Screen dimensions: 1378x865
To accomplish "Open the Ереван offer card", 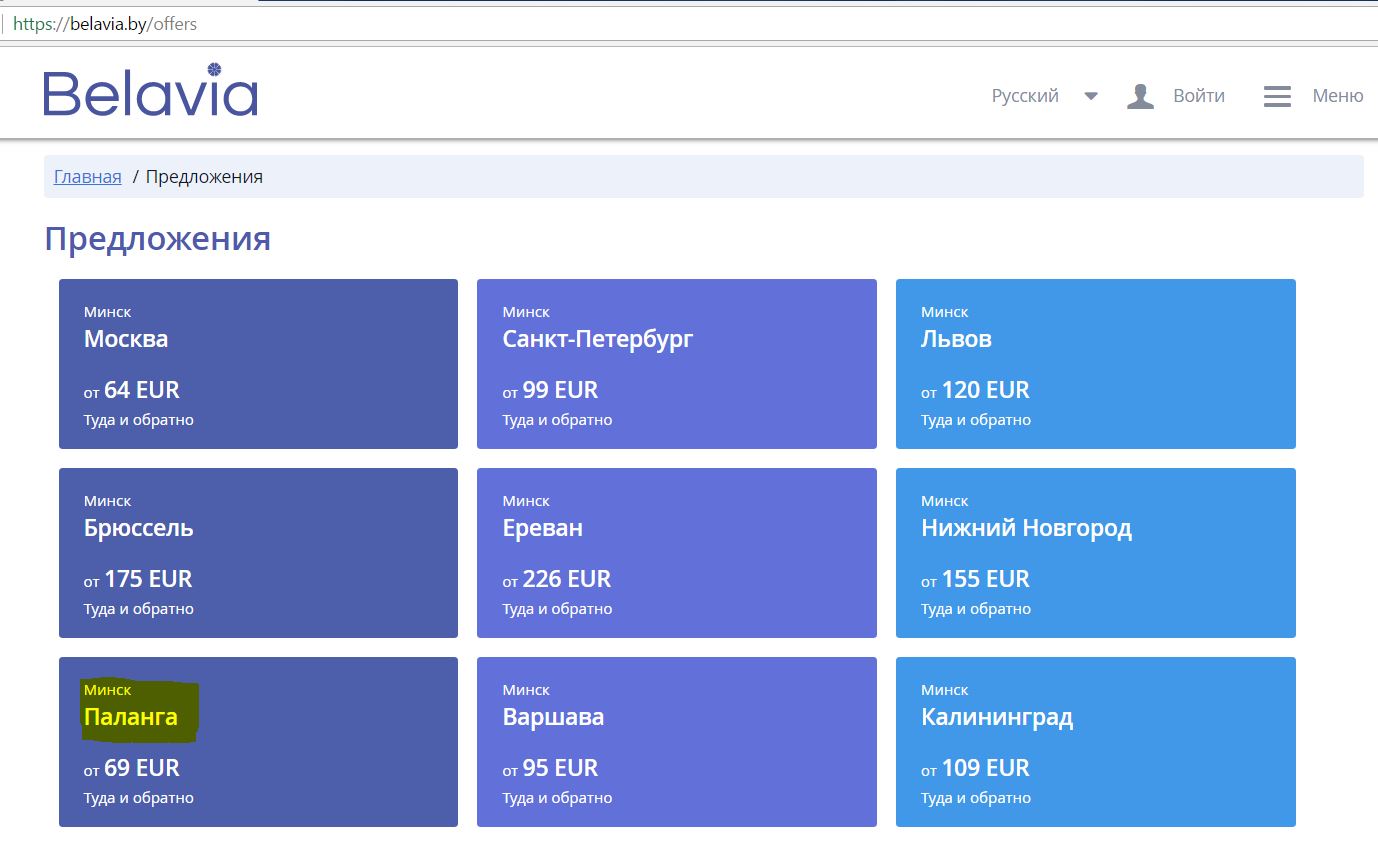I will 677,553.
